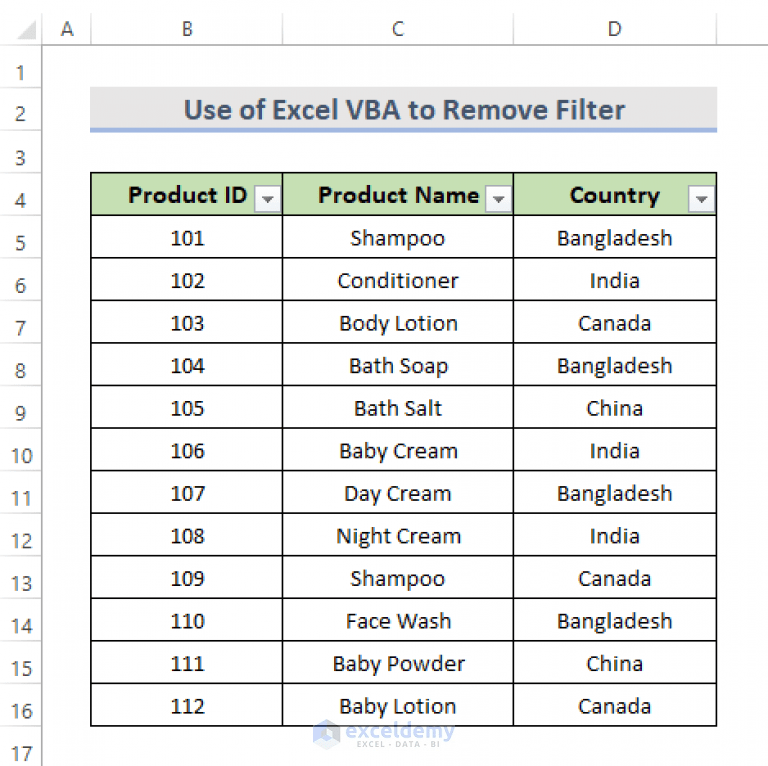Select the 'Baby Powder' cell
This screenshot has width=768, height=766.
398,664
